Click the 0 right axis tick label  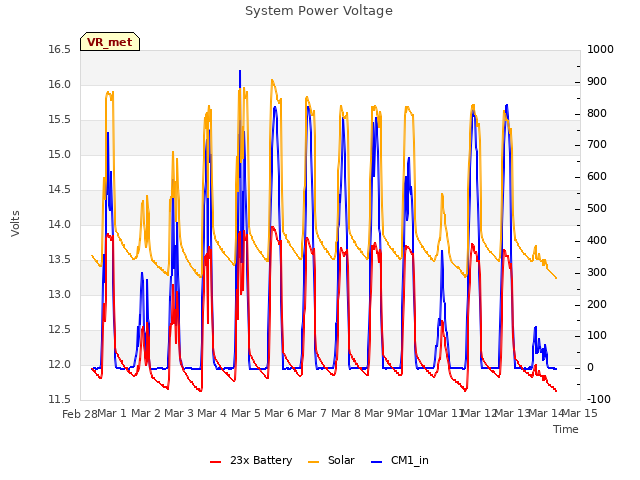pos(590,368)
